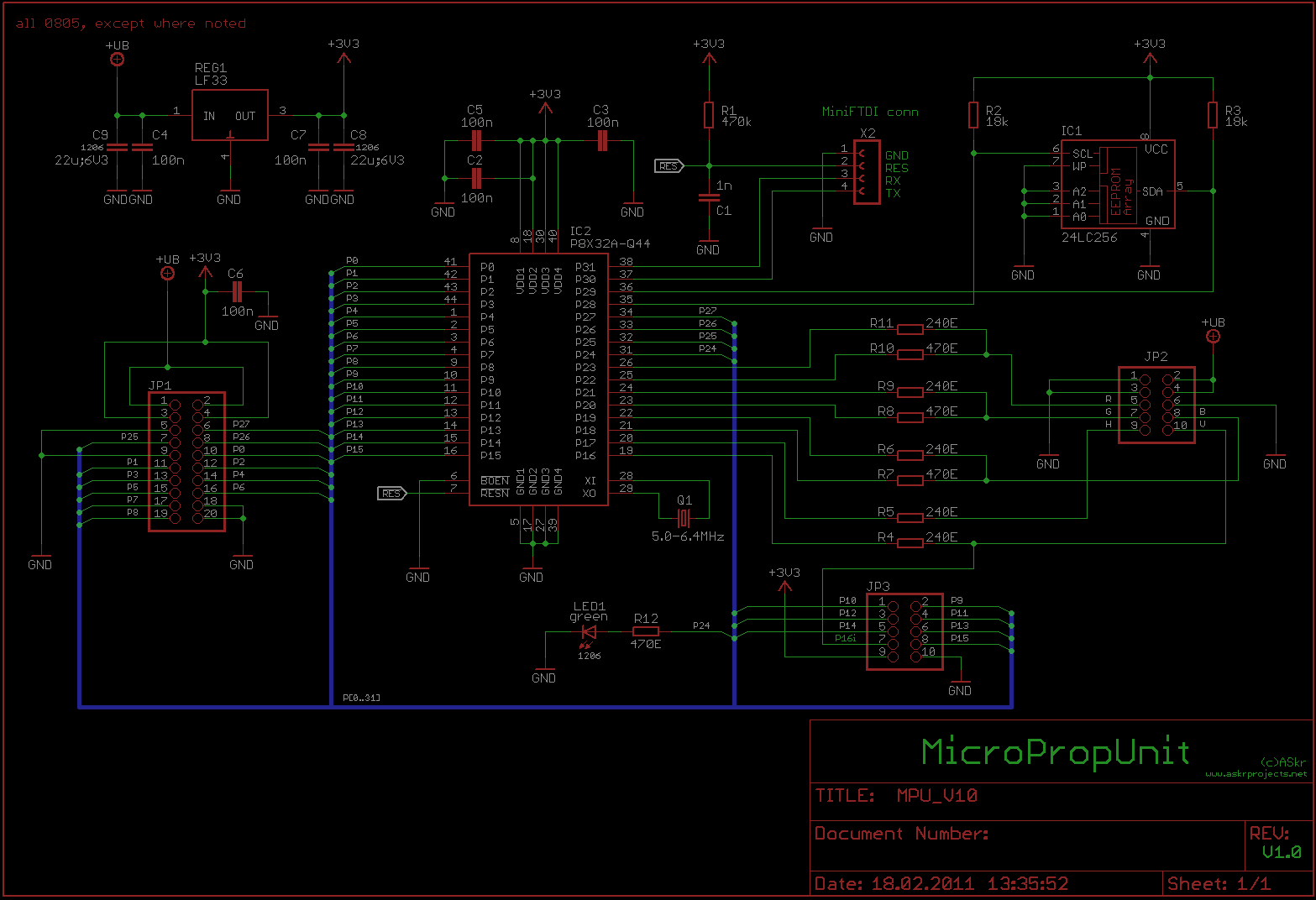Click the +UB supply symbol above JP2

(1213, 336)
